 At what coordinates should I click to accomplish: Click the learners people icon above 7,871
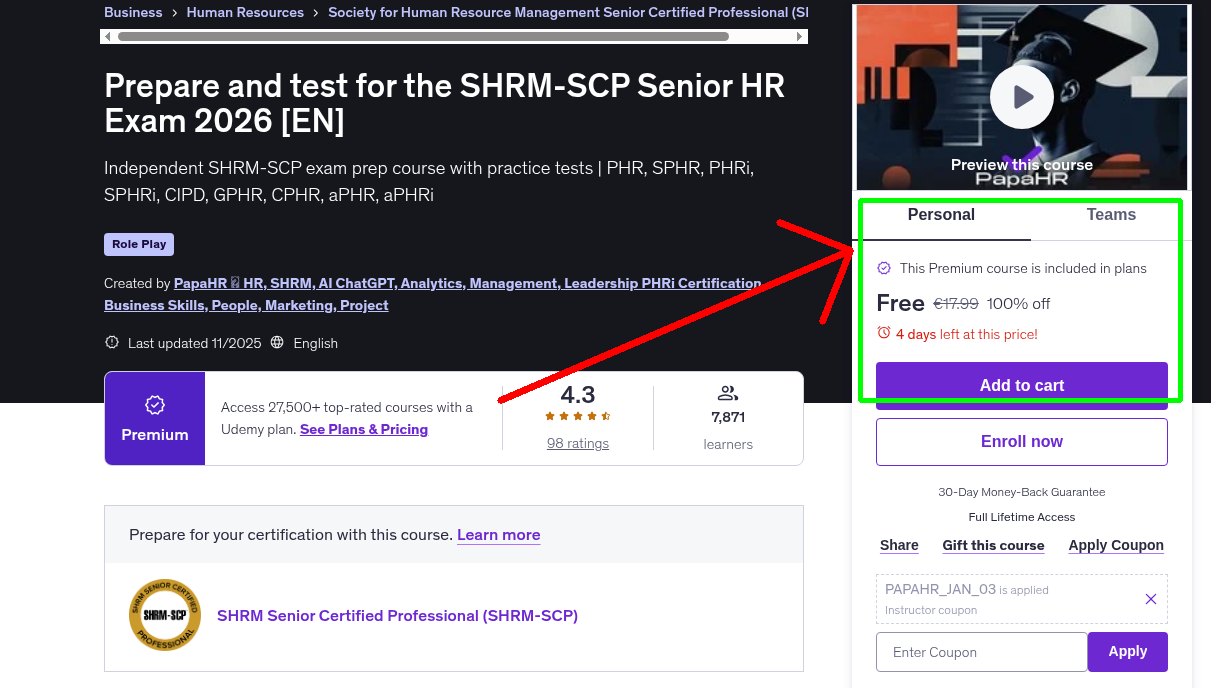click(728, 392)
